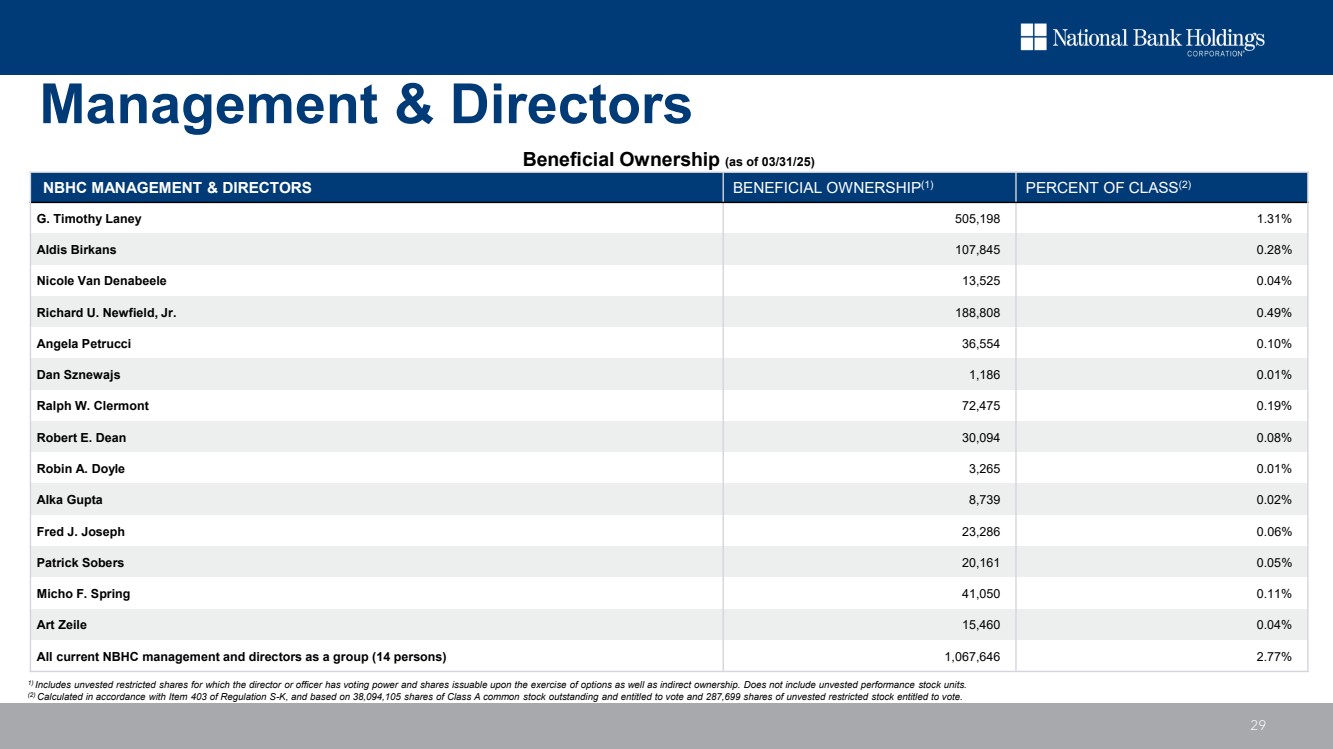The width and height of the screenshot is (1333, 749).
Task: Click the Management & Directors slide title
Action: click(x=365, y=105)
